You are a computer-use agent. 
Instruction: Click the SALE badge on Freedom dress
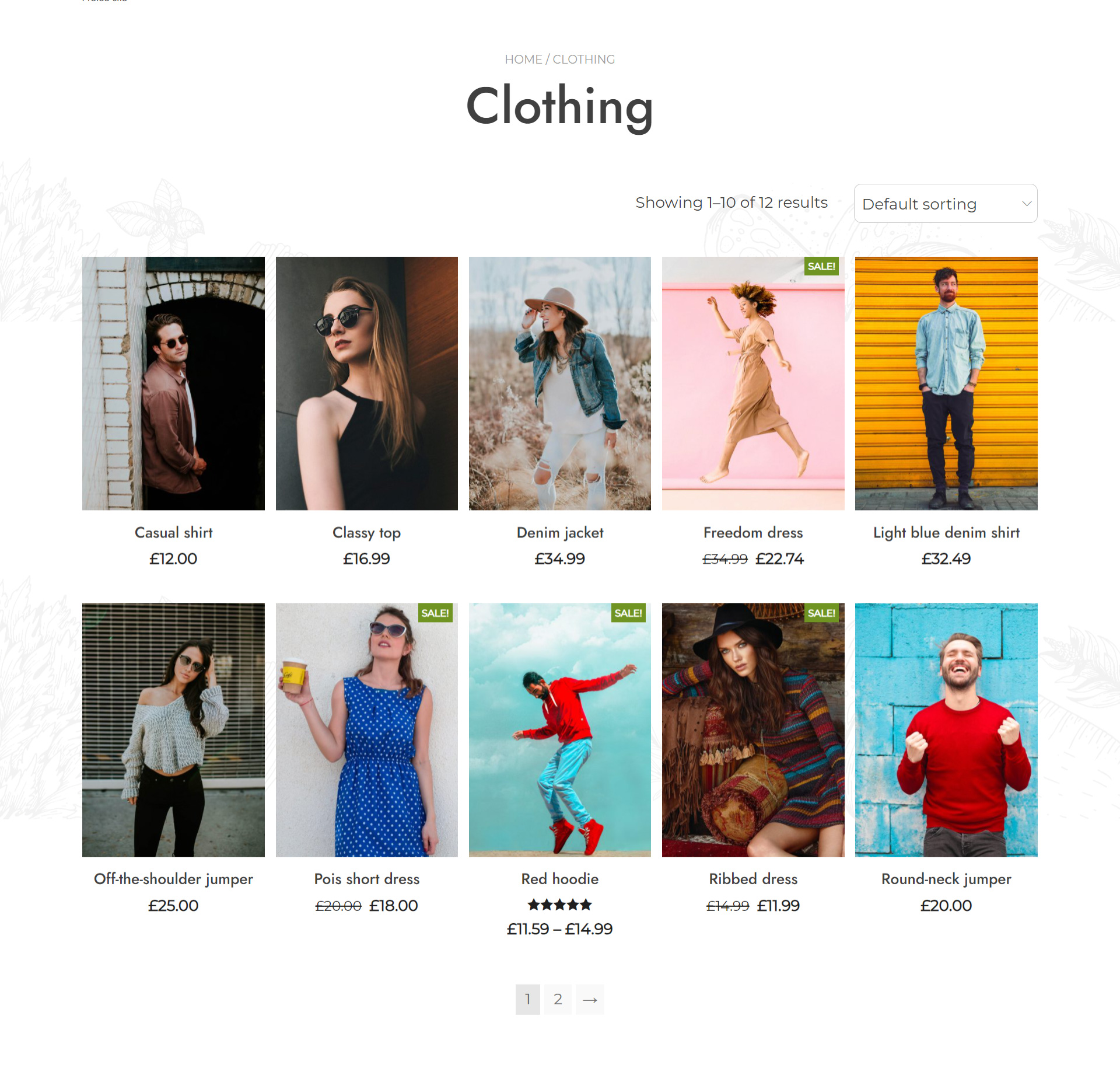(821, 266)
